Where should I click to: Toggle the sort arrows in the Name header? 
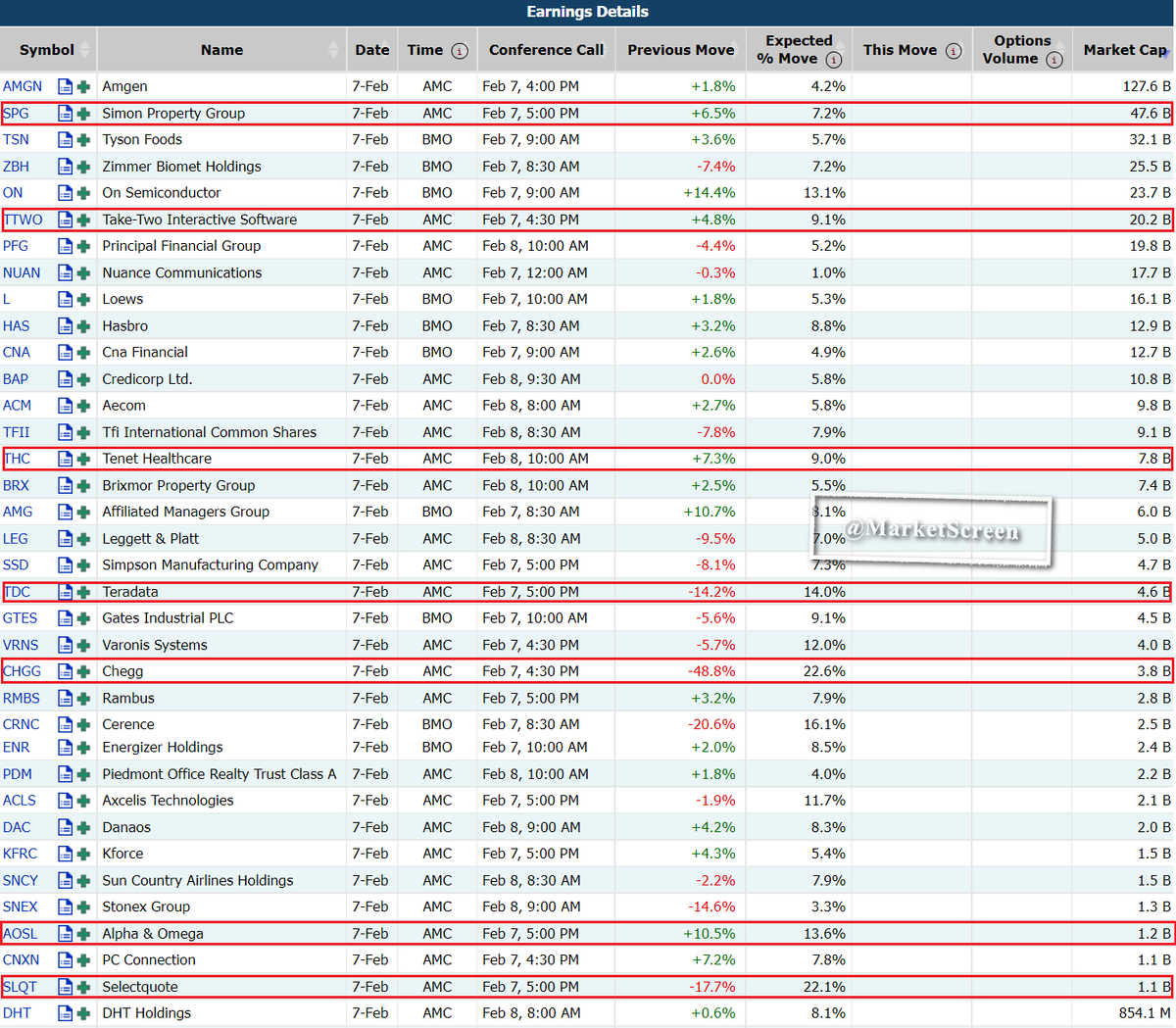click(334, 50)
